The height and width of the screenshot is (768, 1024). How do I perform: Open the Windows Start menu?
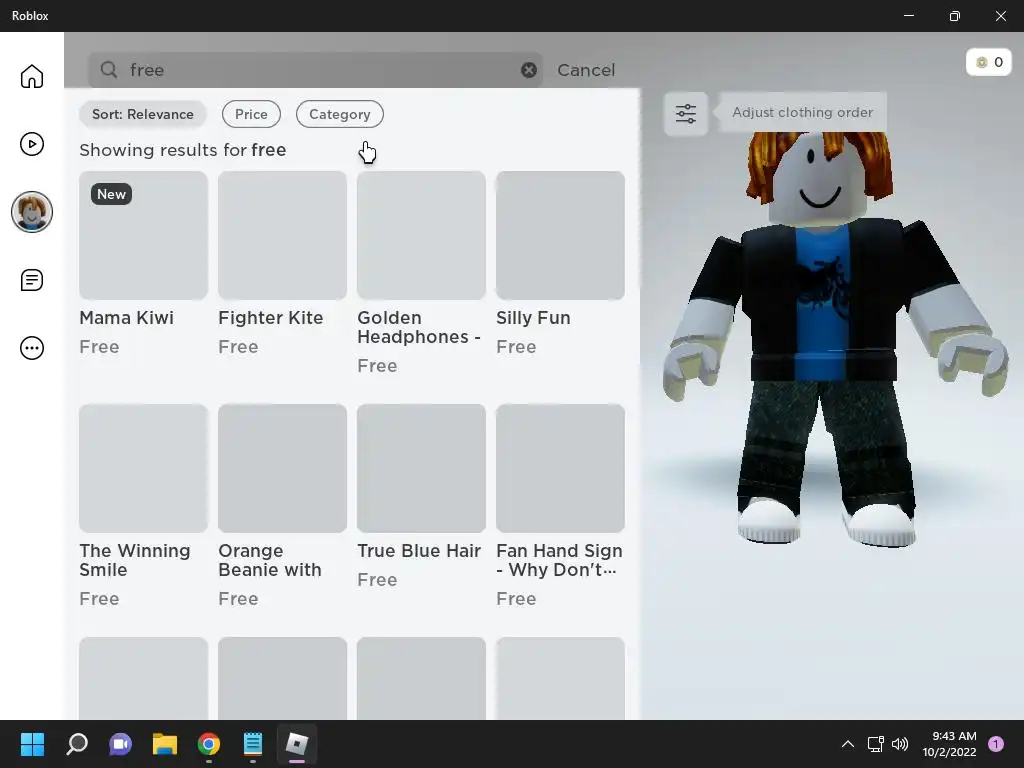(32, 744)
